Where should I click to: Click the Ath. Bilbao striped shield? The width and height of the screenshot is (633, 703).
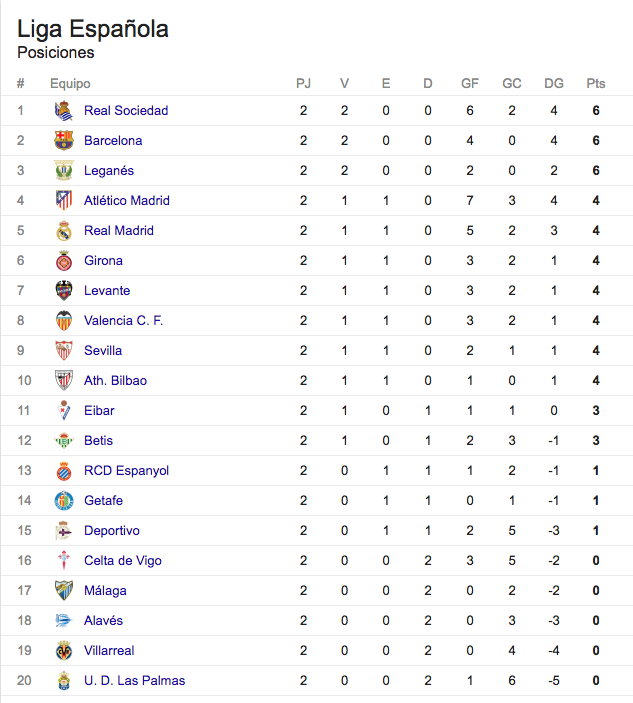pyautogui.click(x=64, y=381)
